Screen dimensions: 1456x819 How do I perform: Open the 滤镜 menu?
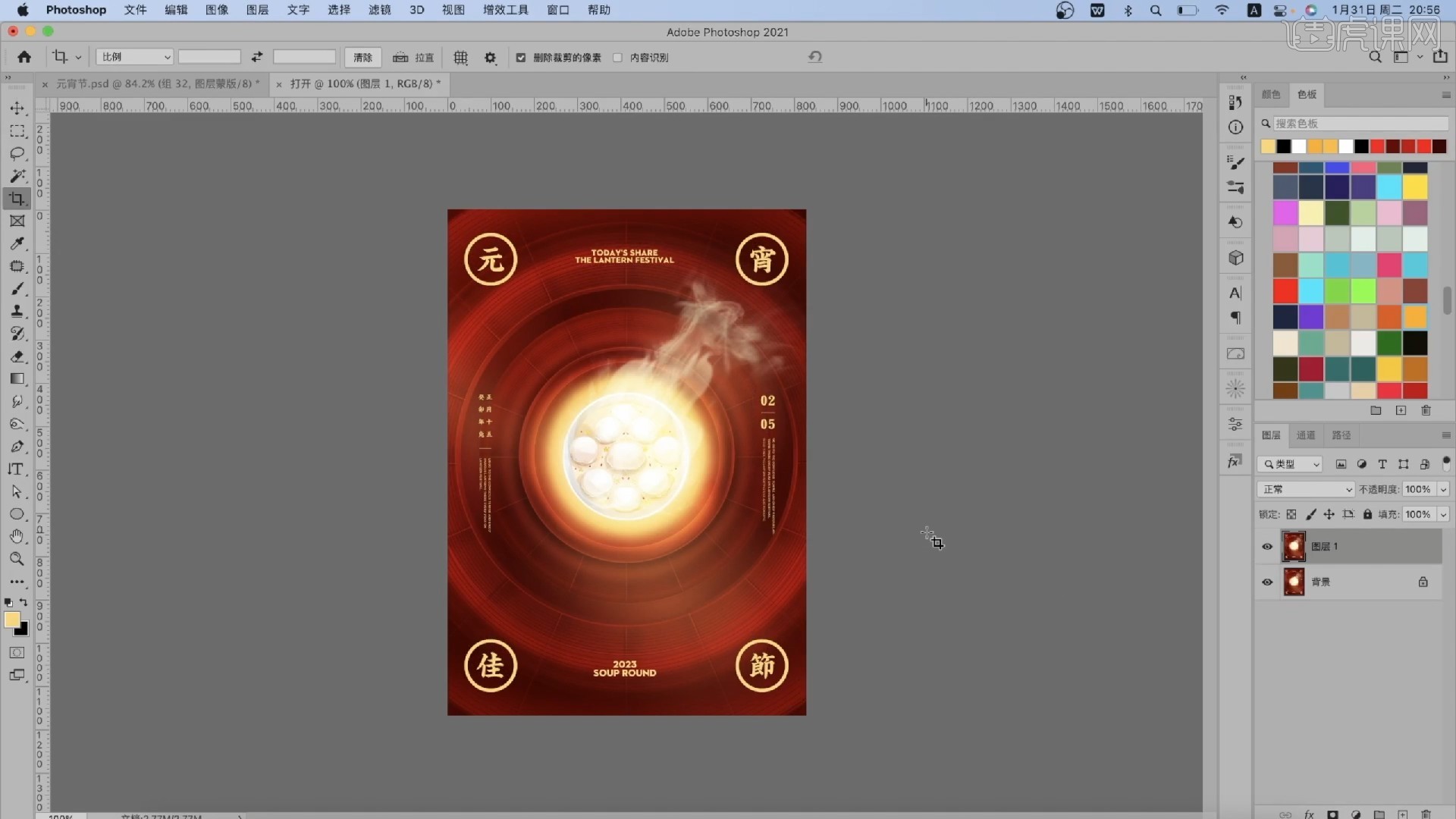tap(379, 10)
